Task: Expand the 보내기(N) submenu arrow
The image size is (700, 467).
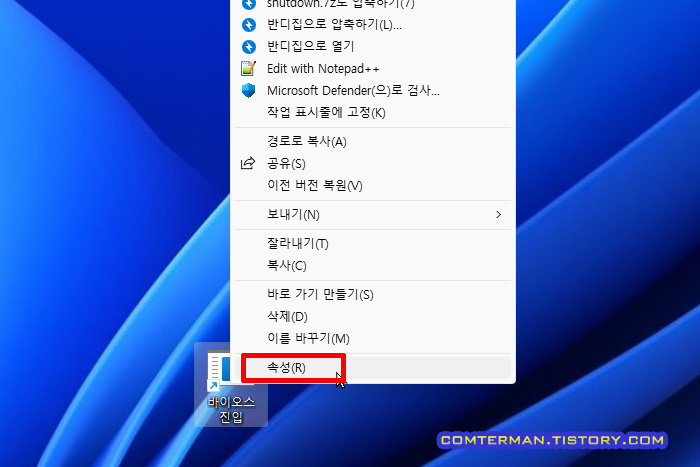Action: coord(499,215)
